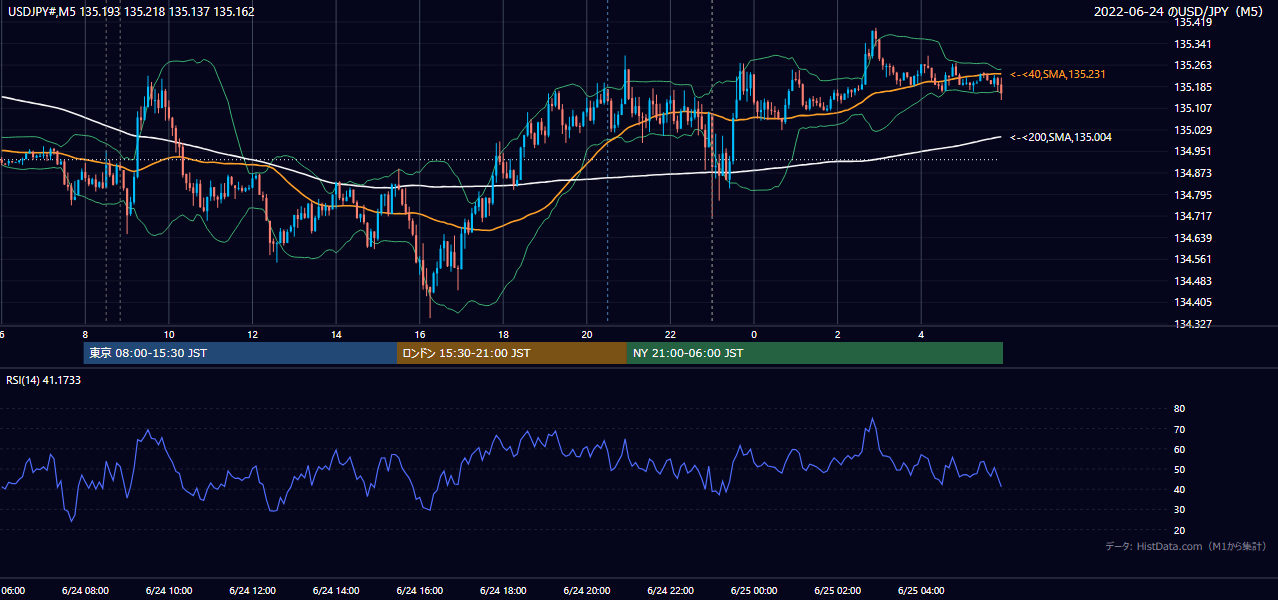
Task: Click the 6/24 08:00 date axis label
Action: [x=85, y=591]
